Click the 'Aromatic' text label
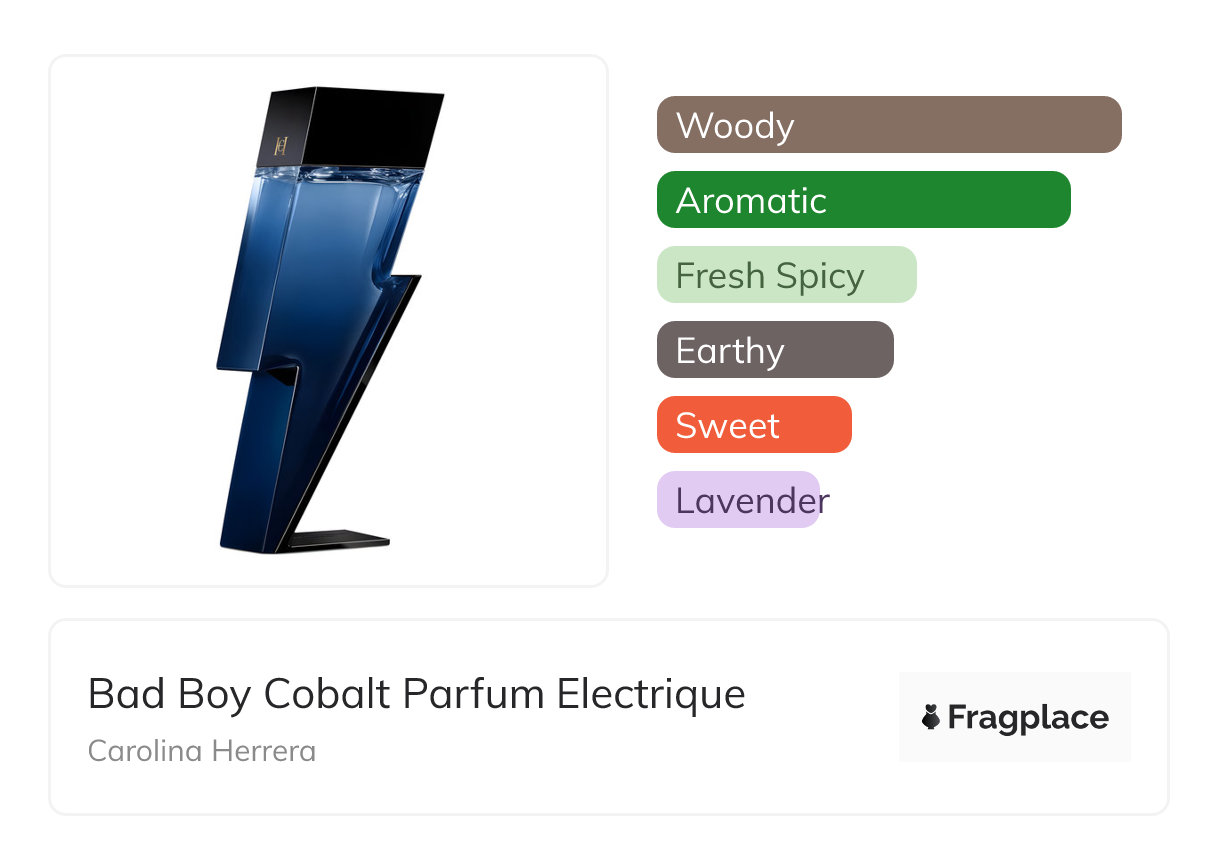 (x=751, y=201)
